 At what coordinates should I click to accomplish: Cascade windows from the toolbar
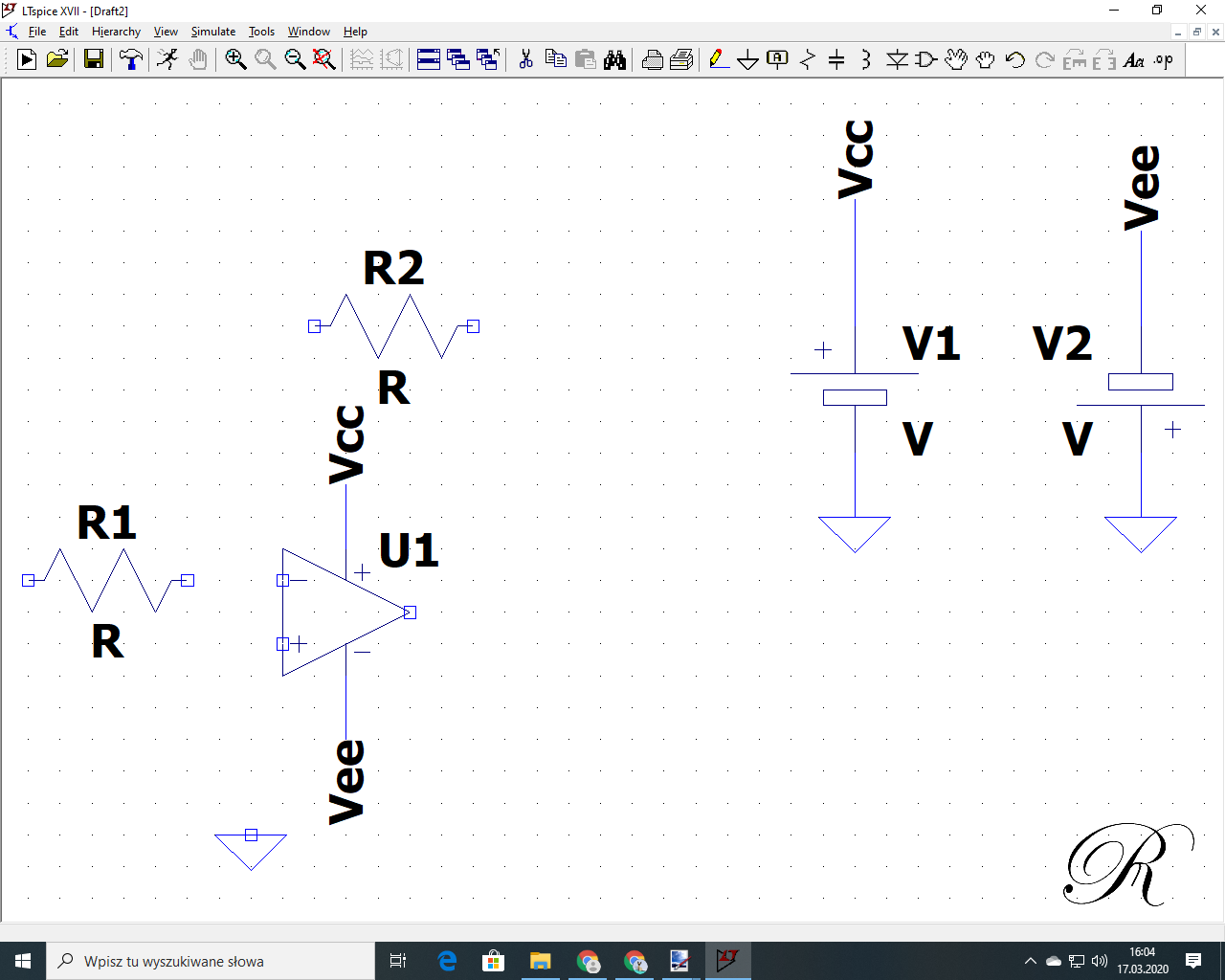(x=458, y=59)
